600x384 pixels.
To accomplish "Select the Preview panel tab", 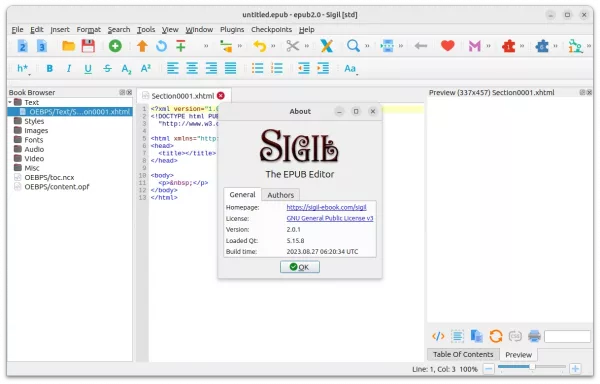I will tap(518, 355).
